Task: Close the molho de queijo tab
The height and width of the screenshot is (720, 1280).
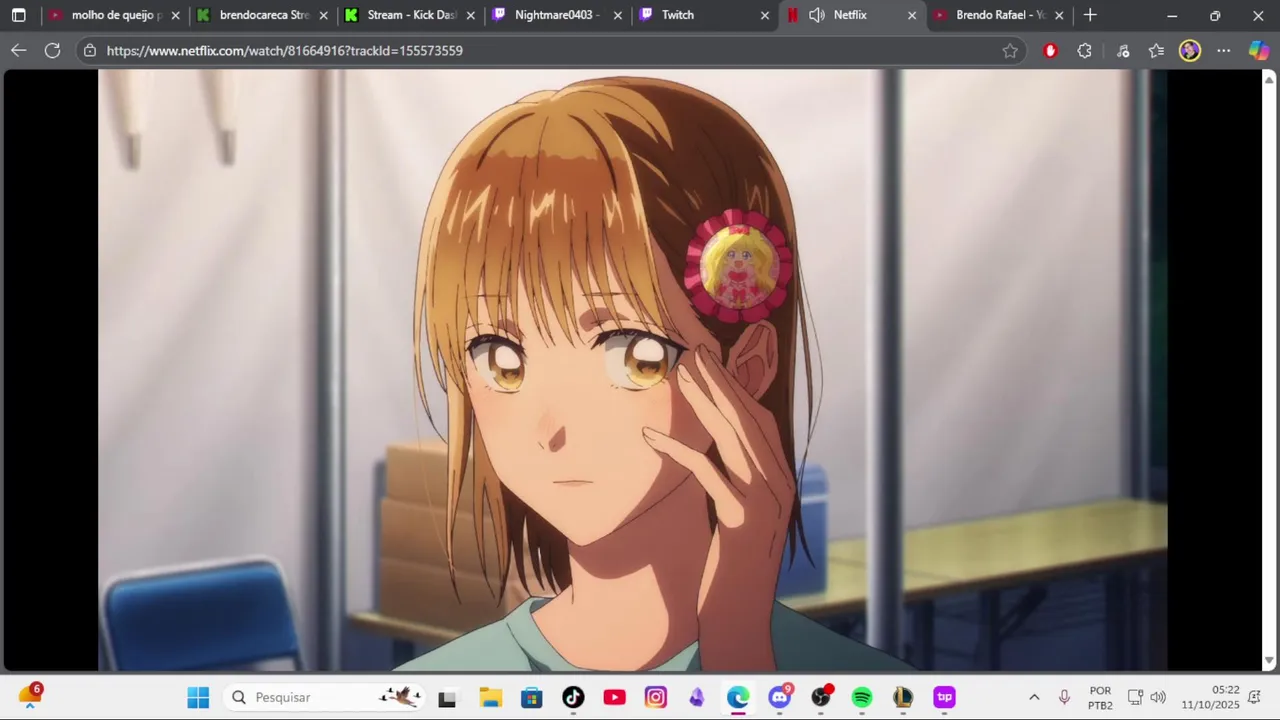Action: (176, 15)
